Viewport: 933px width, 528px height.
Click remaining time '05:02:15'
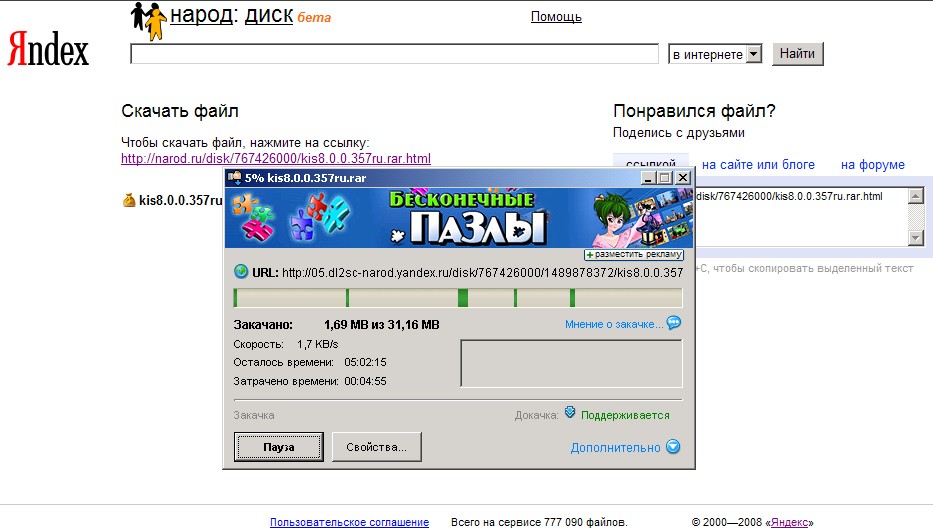(x=365, y=362)
